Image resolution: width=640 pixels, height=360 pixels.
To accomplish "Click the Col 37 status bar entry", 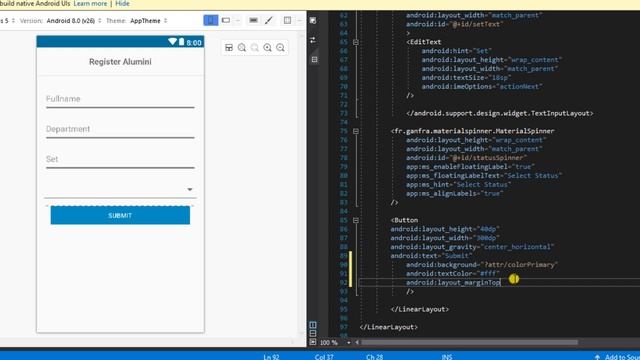I will 324,357.
